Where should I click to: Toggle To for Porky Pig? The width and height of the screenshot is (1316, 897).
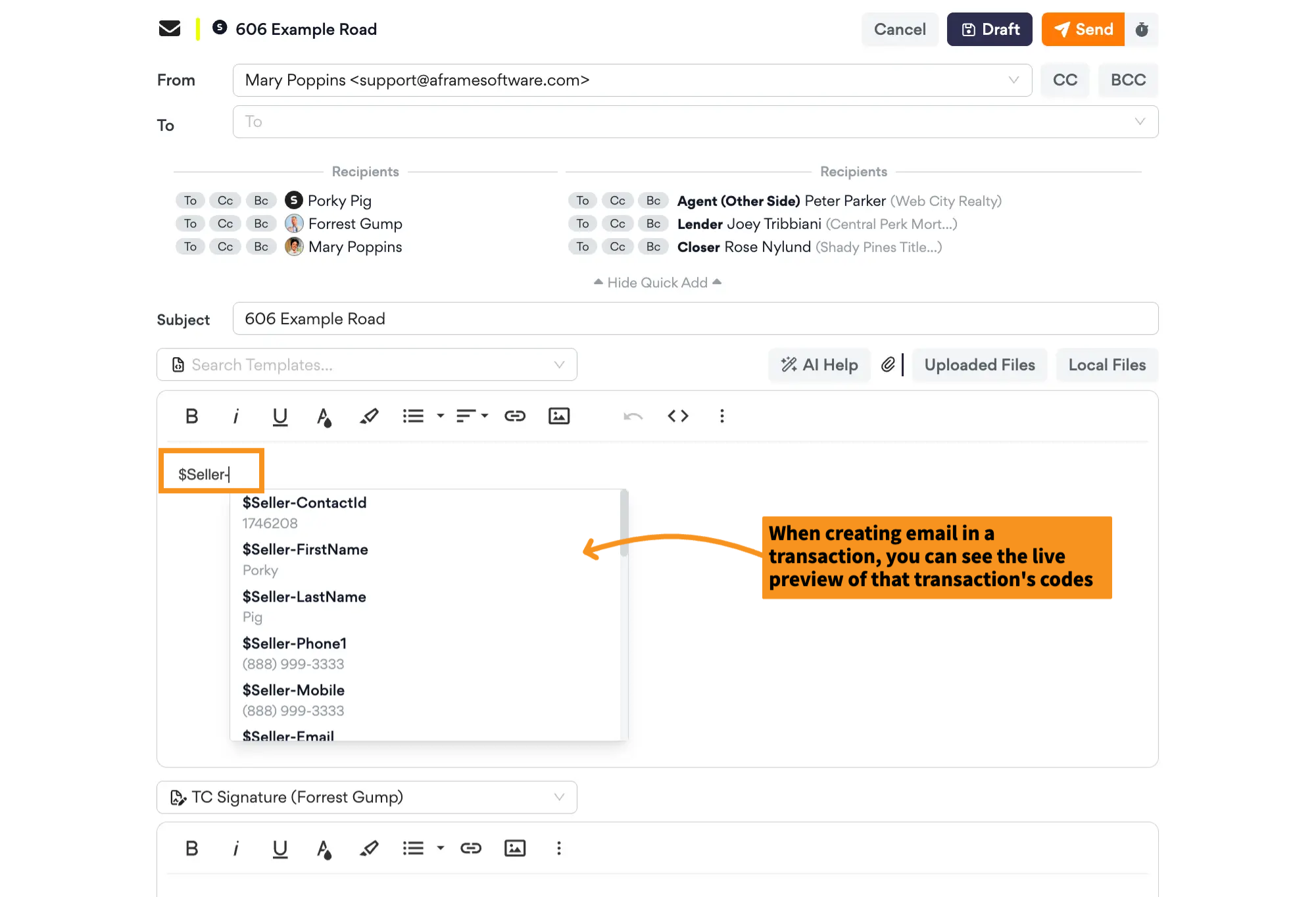click(x=190, y=201)
